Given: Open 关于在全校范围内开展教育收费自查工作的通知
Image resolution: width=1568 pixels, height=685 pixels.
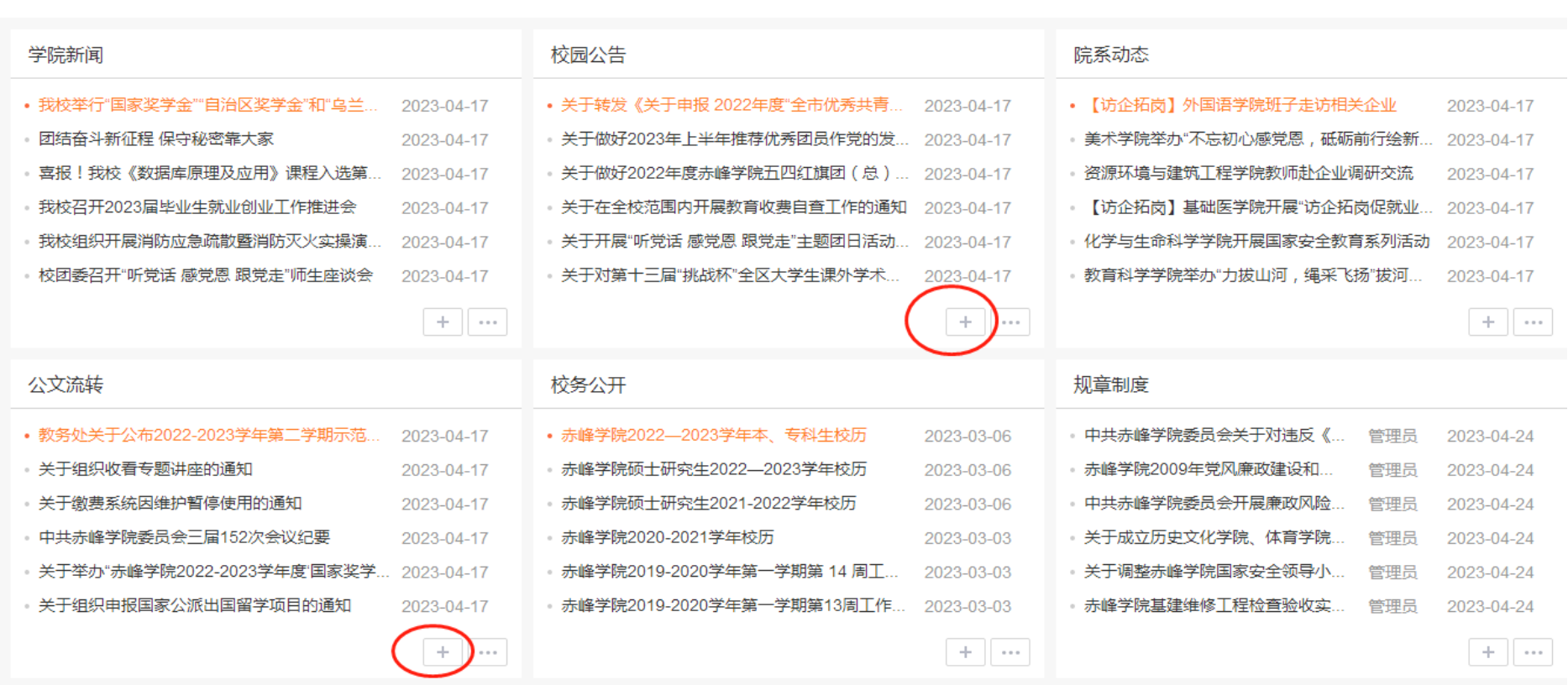Looking at the screenshot, I should [733, 207].
